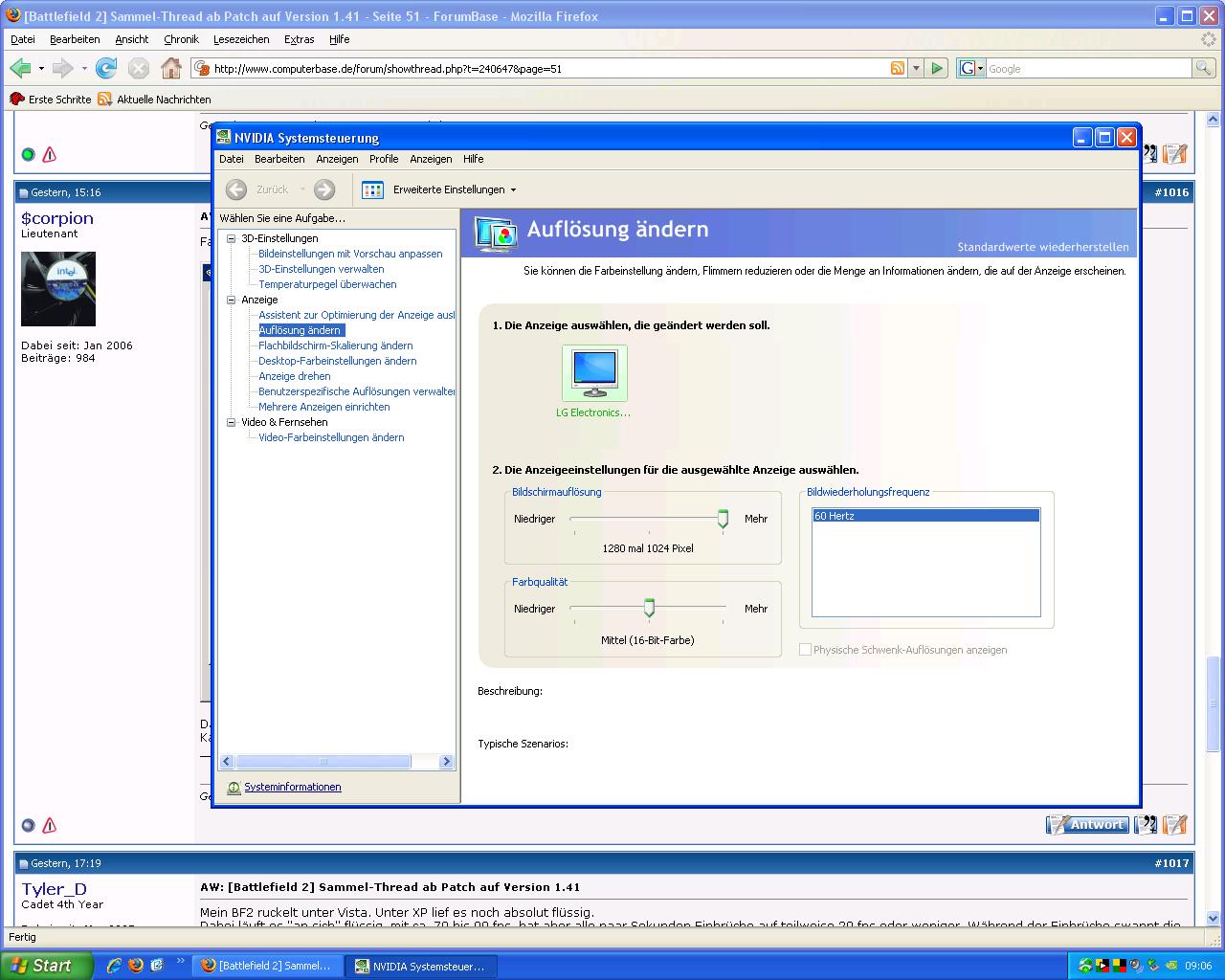1225x980 pixels.
Task: Open the Firefox home page icon
Action: click(x=171, y=68)
